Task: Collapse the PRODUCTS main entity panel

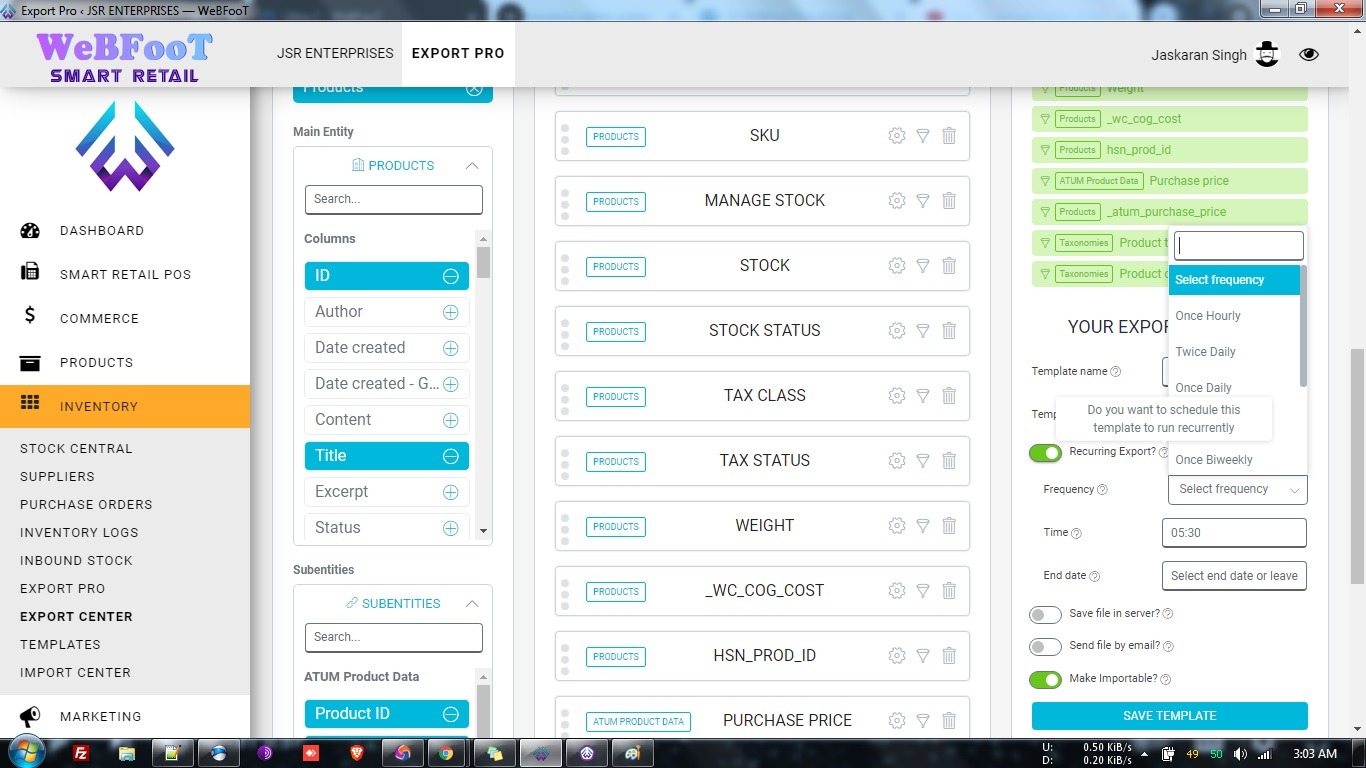Action: pyautogui.click(x=472, y=166)
